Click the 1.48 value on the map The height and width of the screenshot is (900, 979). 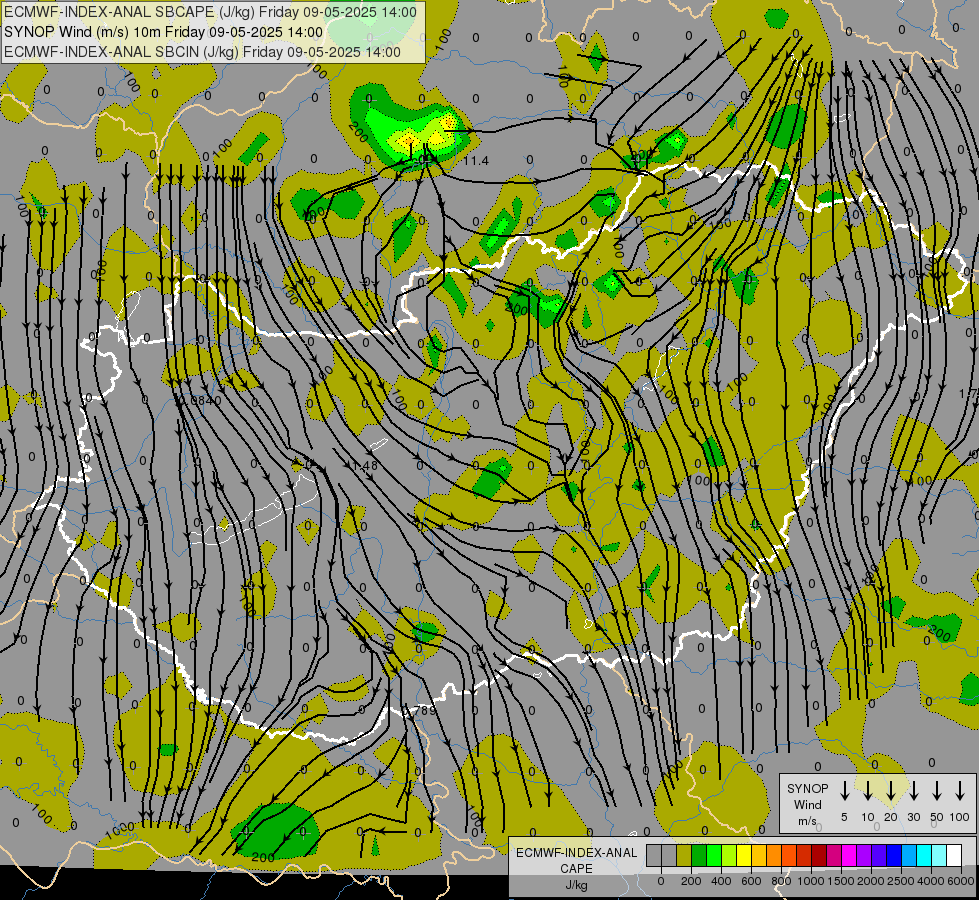[x=365, y=465]
